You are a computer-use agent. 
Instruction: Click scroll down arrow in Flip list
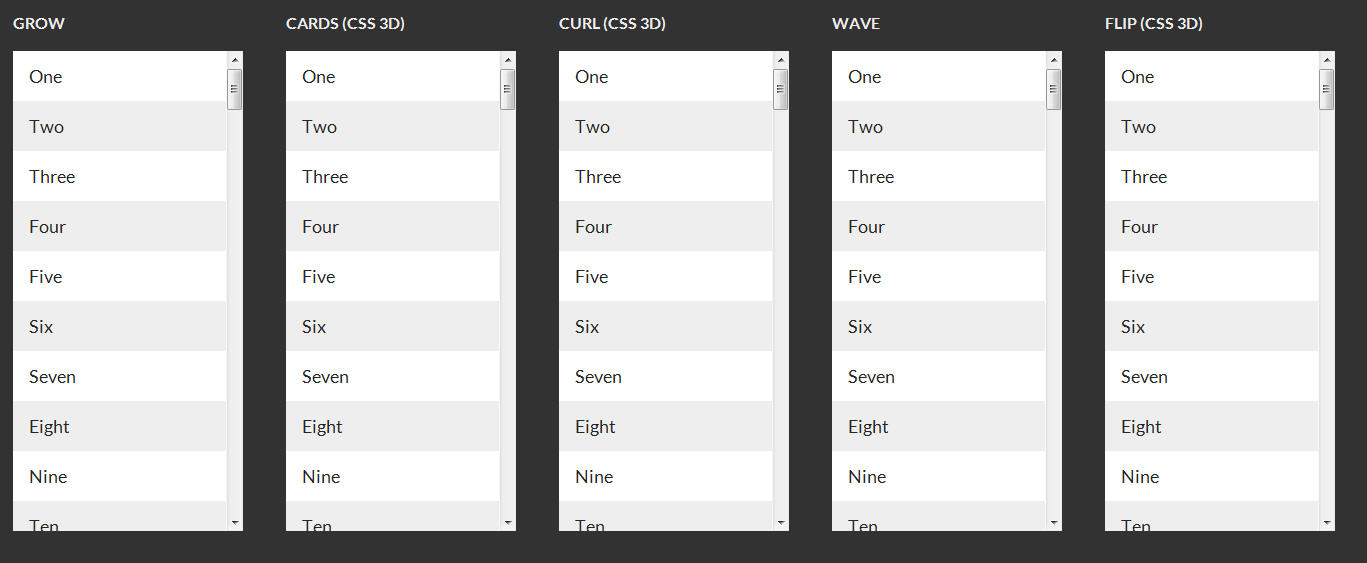(1327, 522)
